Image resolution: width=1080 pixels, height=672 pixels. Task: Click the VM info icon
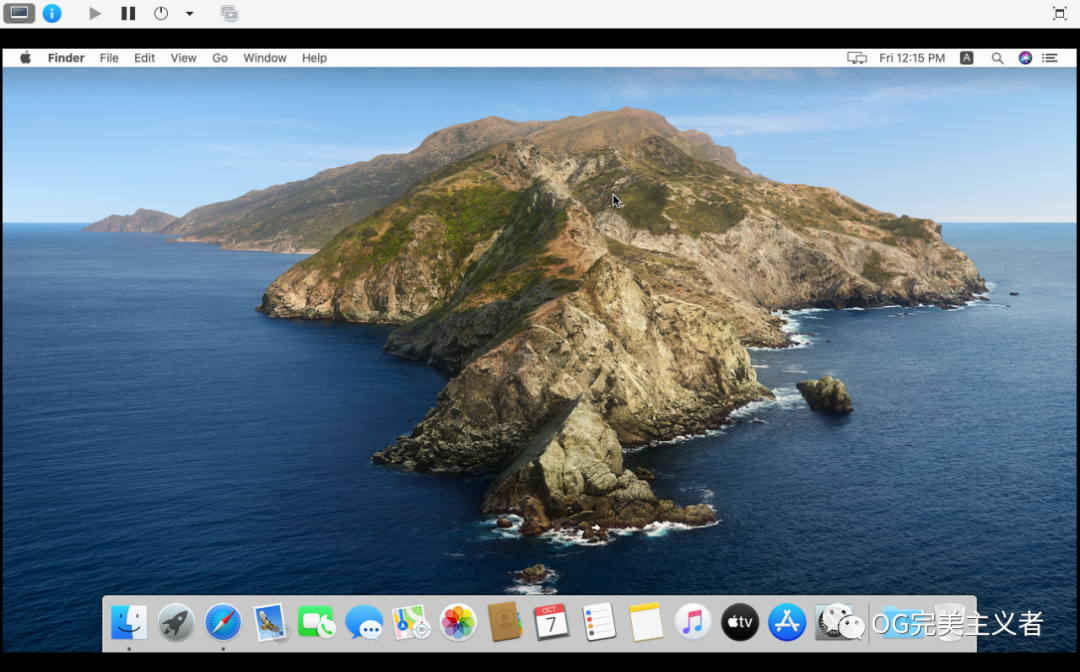tap(52, 13)
